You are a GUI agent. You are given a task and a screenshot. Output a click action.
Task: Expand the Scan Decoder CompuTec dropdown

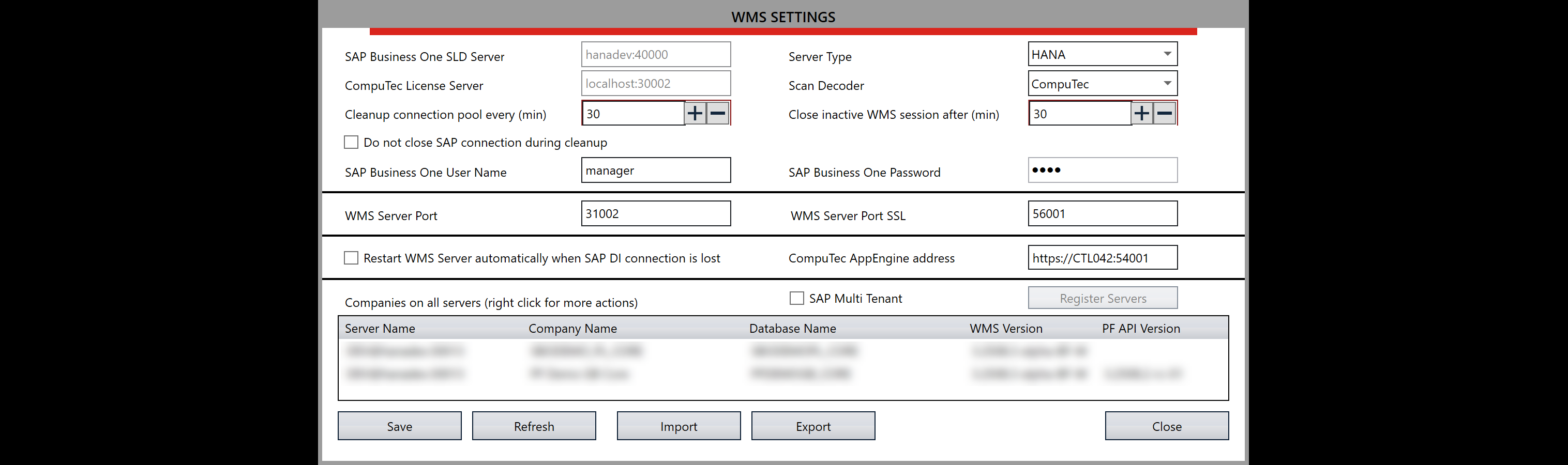[x=1103, y=83]
